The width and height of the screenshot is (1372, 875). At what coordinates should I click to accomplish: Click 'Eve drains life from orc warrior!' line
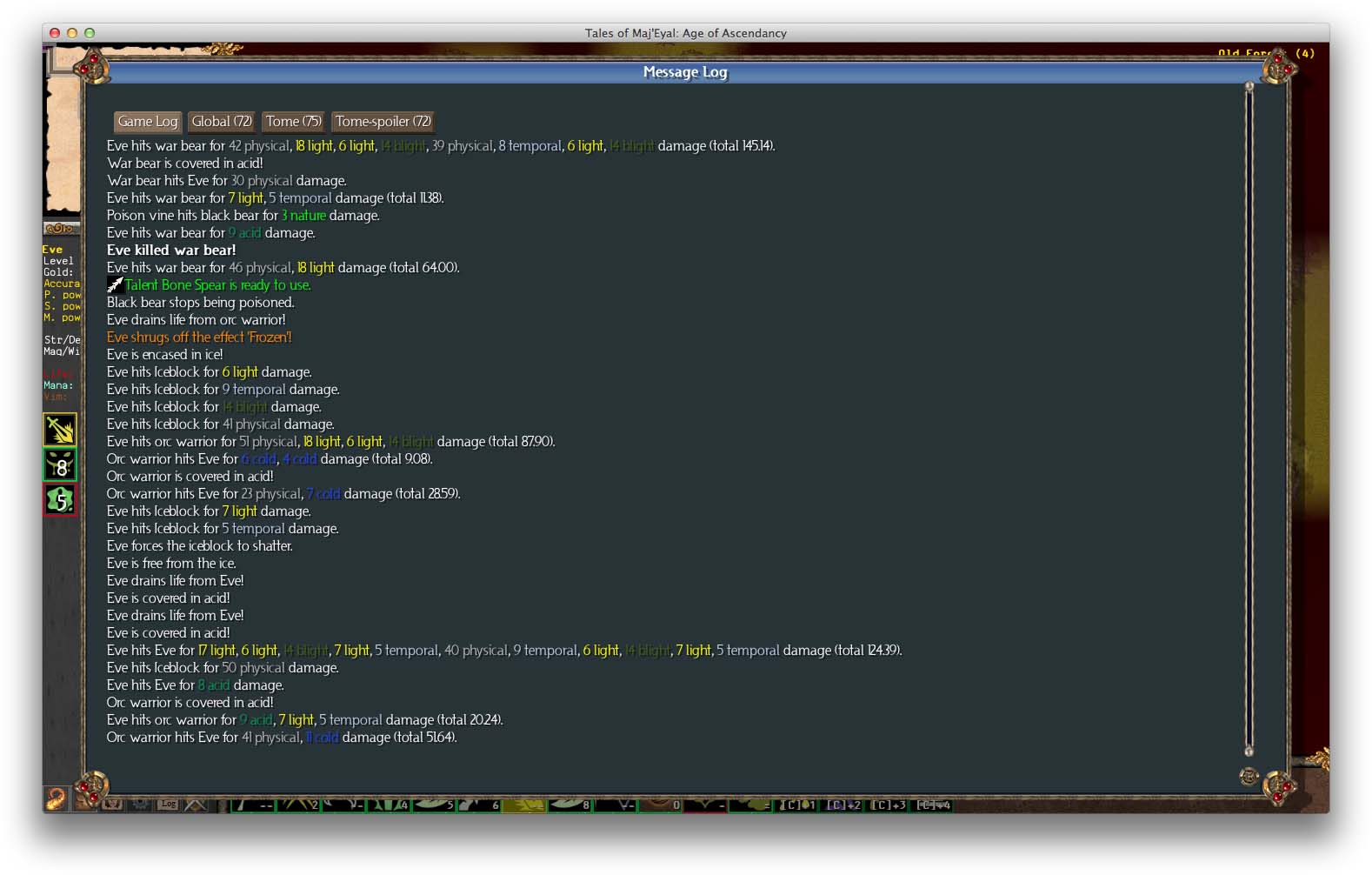(196, 320)
